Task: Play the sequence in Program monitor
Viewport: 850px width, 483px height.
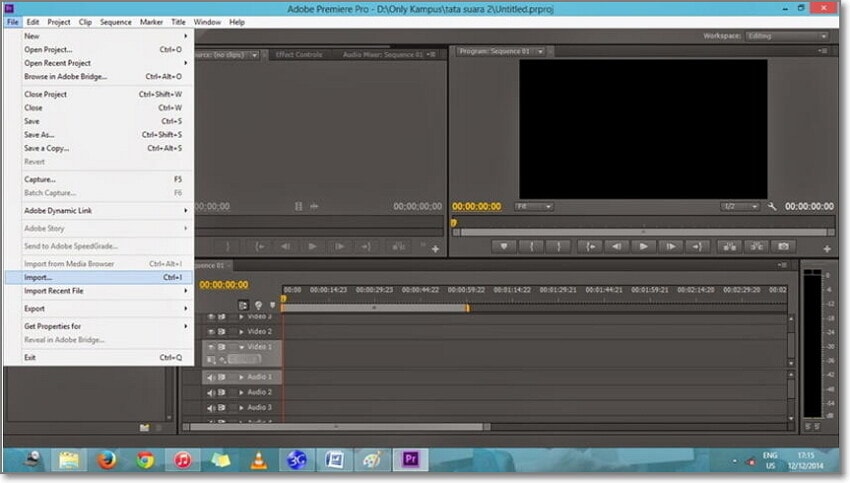Action: click(643, 247)
